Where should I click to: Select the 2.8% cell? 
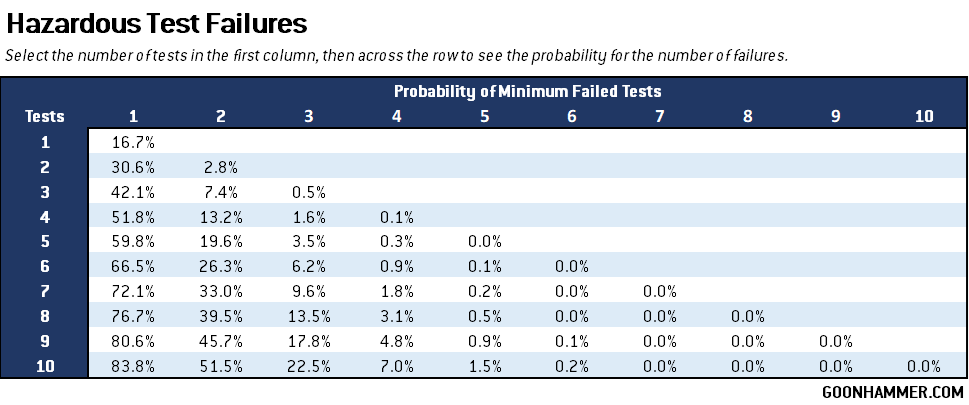pos(221,167)
